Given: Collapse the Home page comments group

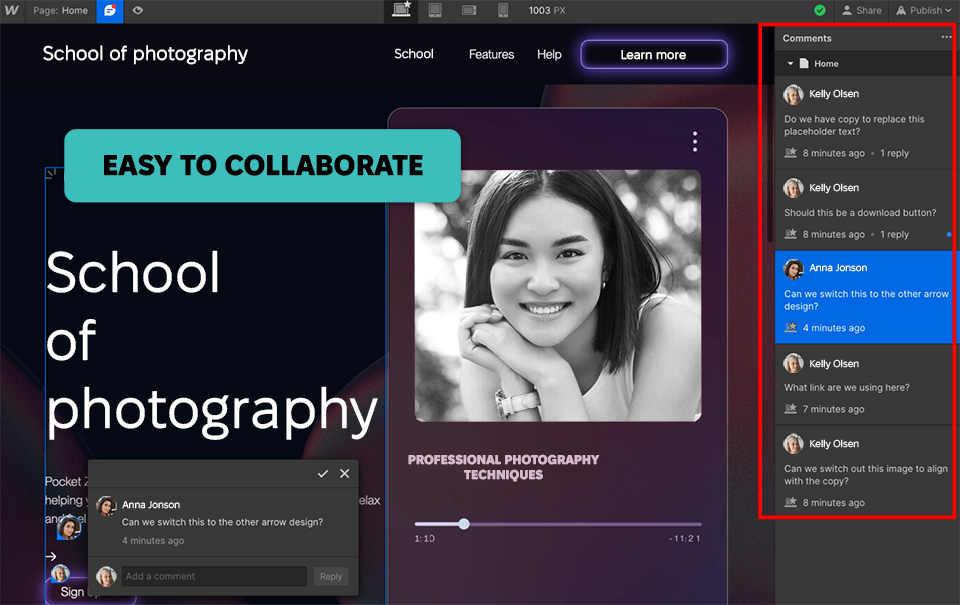Looking at the screenshot, I should coord(790,64).
